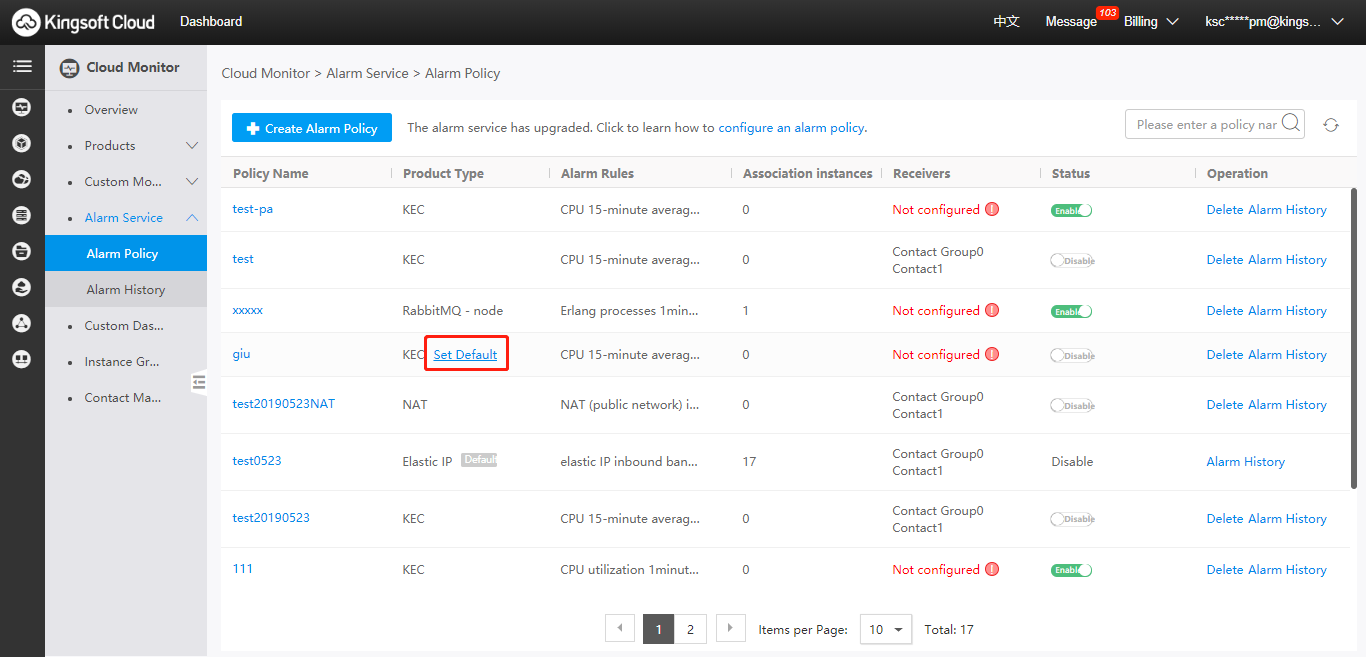Disable the test-pa policy toggle
The width and height of the screenshot is (1366, 657).
point(1071,210)
